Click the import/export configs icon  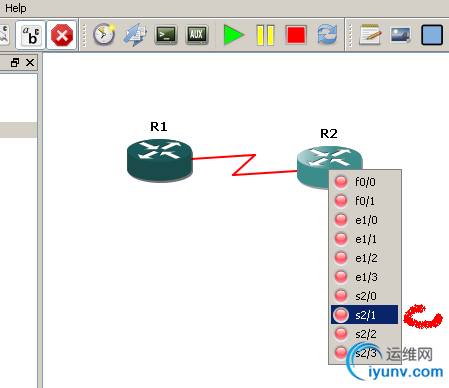[x=135, y=35]
